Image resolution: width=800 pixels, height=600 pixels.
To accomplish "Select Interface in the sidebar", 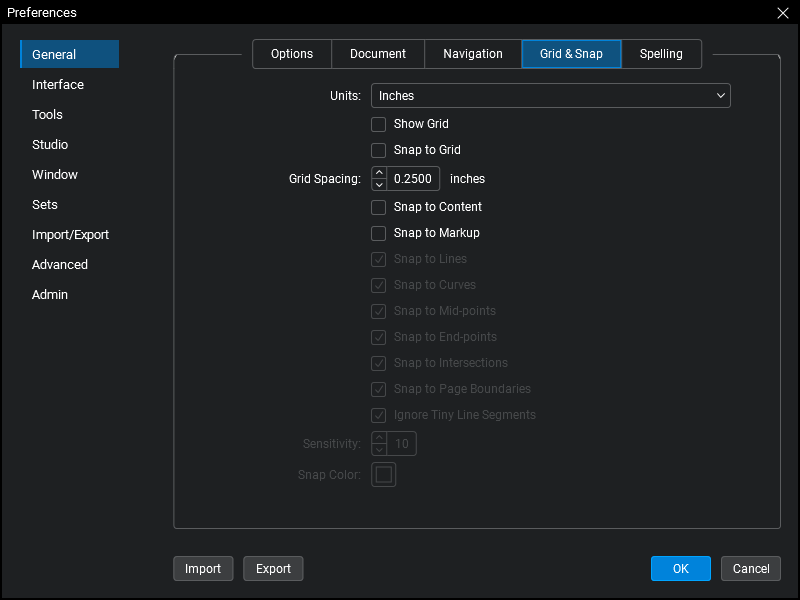I will pos(58,85).
